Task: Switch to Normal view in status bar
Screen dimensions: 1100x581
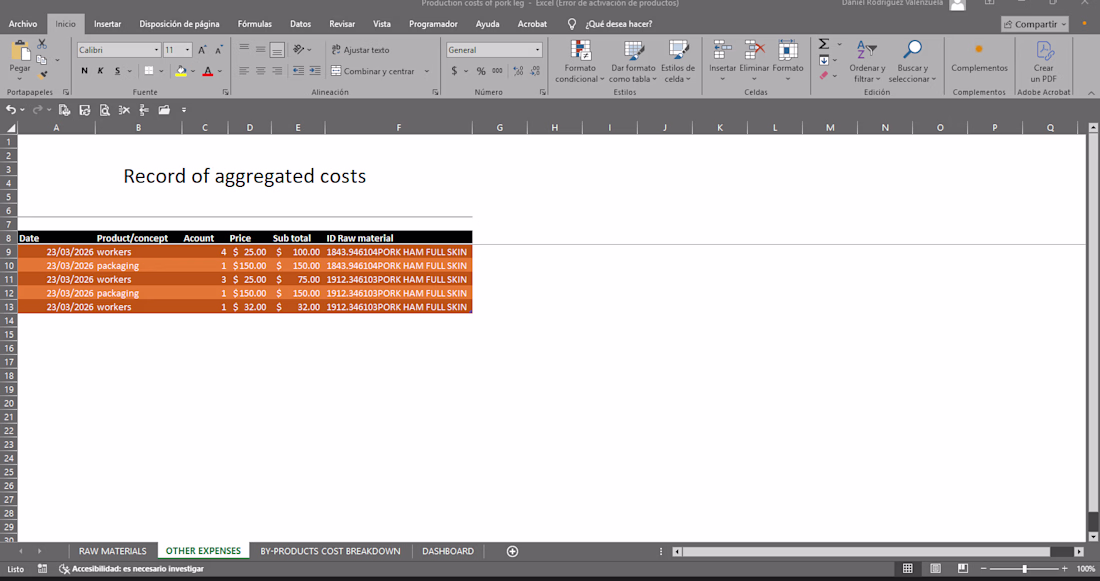Action: pos(907,568)
